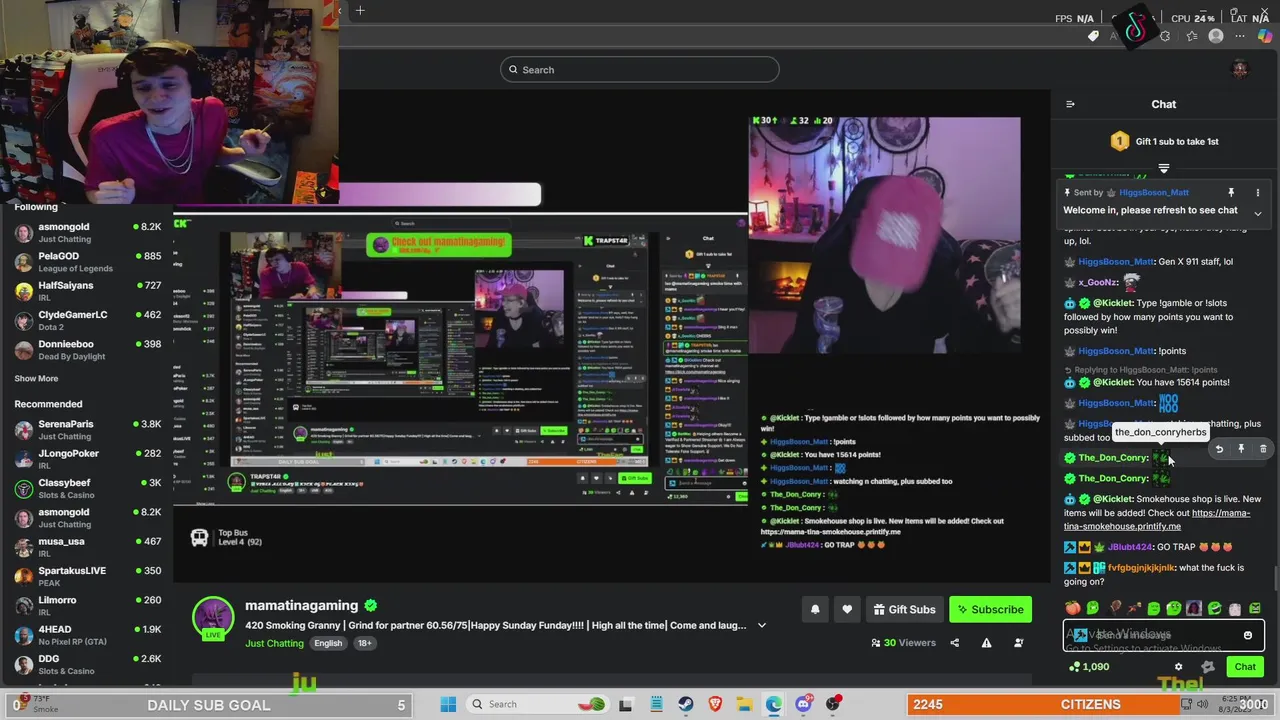This screenshot has width=1280, height=720.
Task: Click the Windows Start button
Action: click(x=447, y=704)
